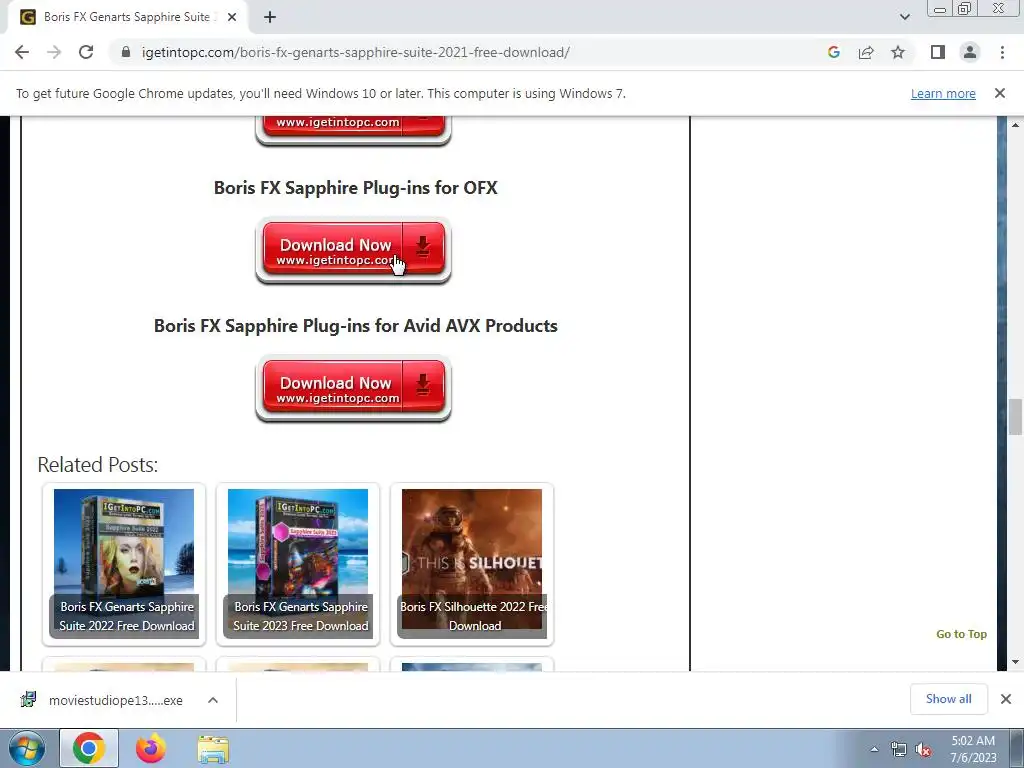
Task: Click heading Boris FX Sapphire Plug-ins for OFX
Action: click(x=356, y=187)
